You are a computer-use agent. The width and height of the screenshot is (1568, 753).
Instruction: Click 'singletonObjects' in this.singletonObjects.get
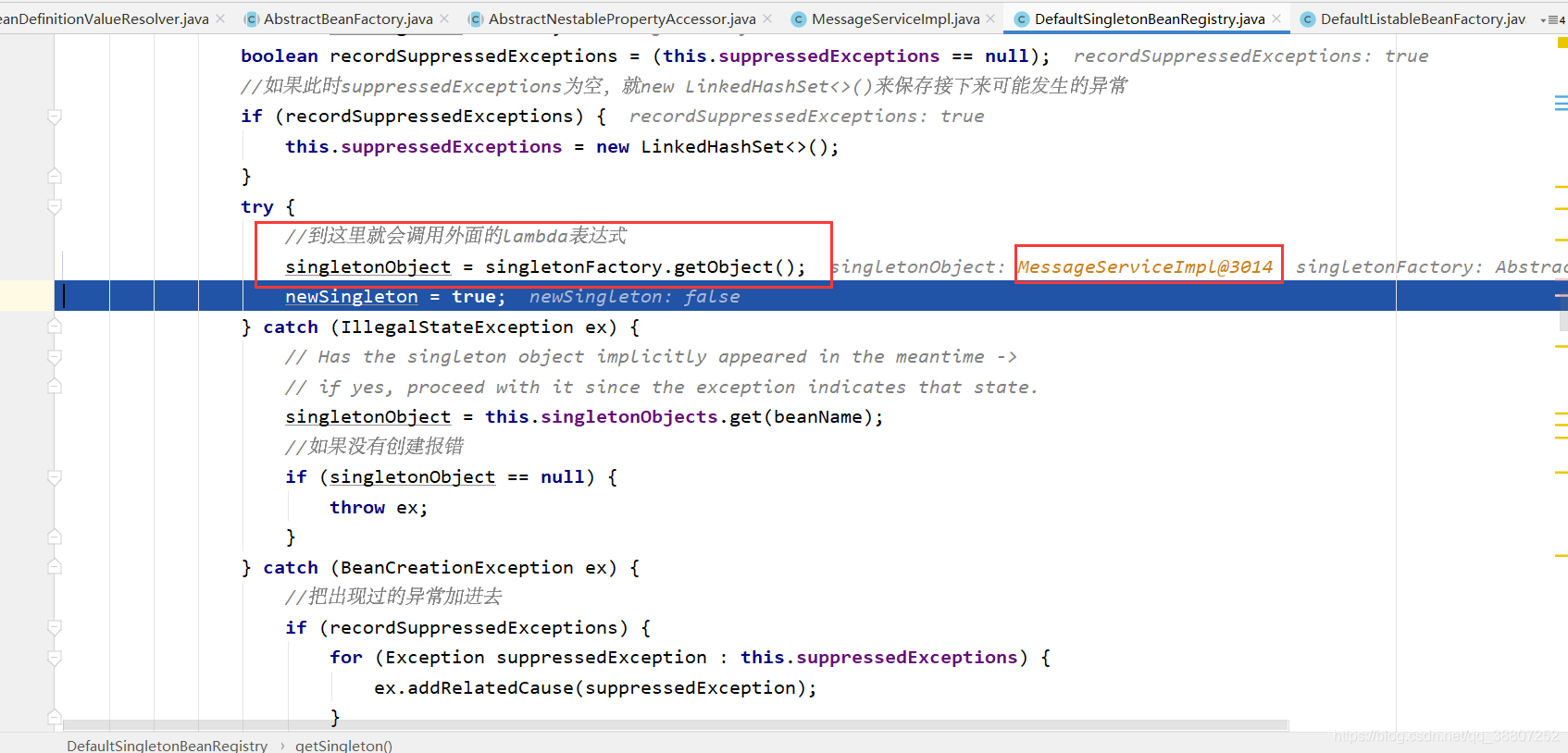coord(629,417)
